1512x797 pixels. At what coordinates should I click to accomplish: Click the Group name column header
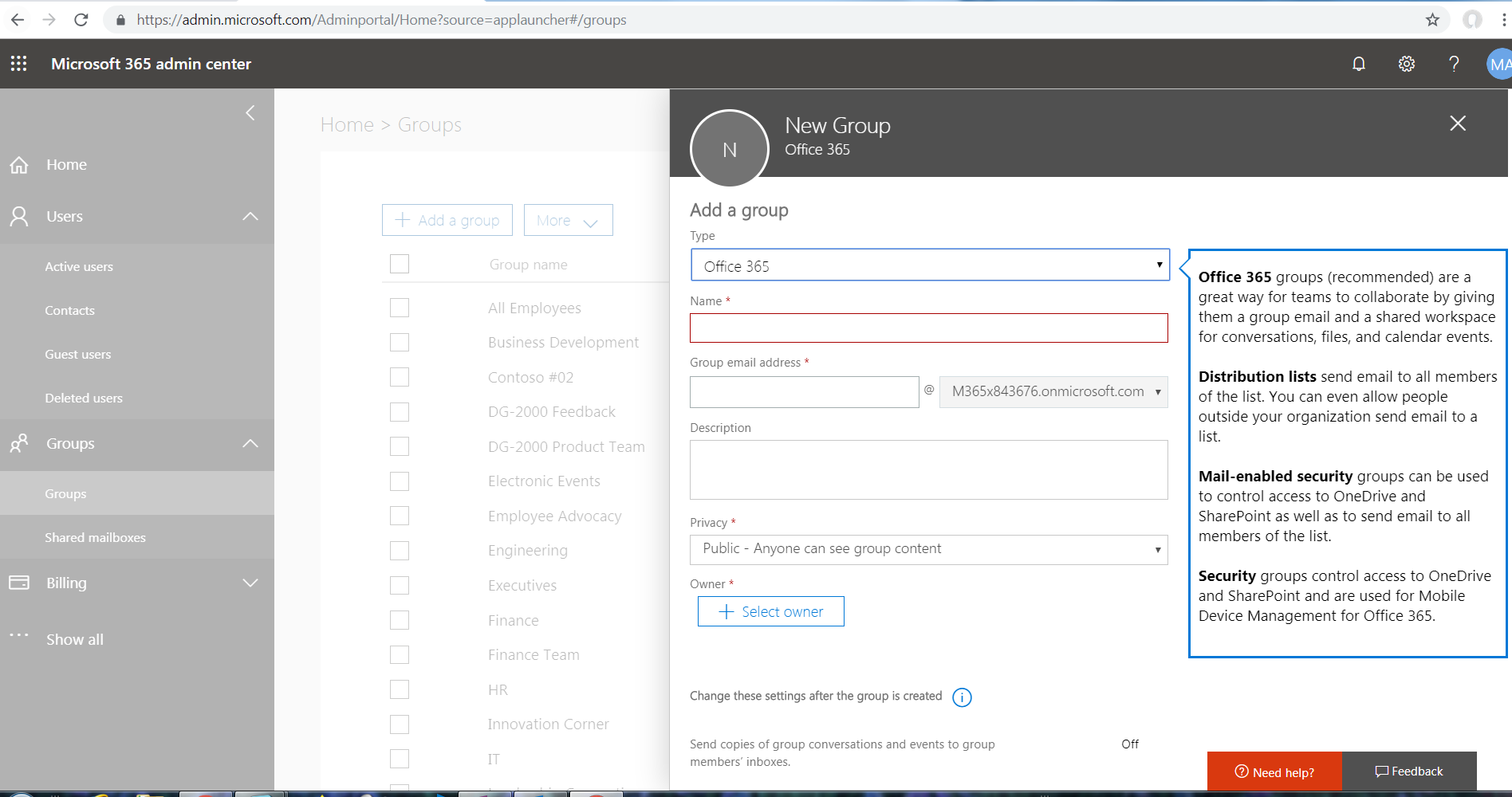[529, 265]
